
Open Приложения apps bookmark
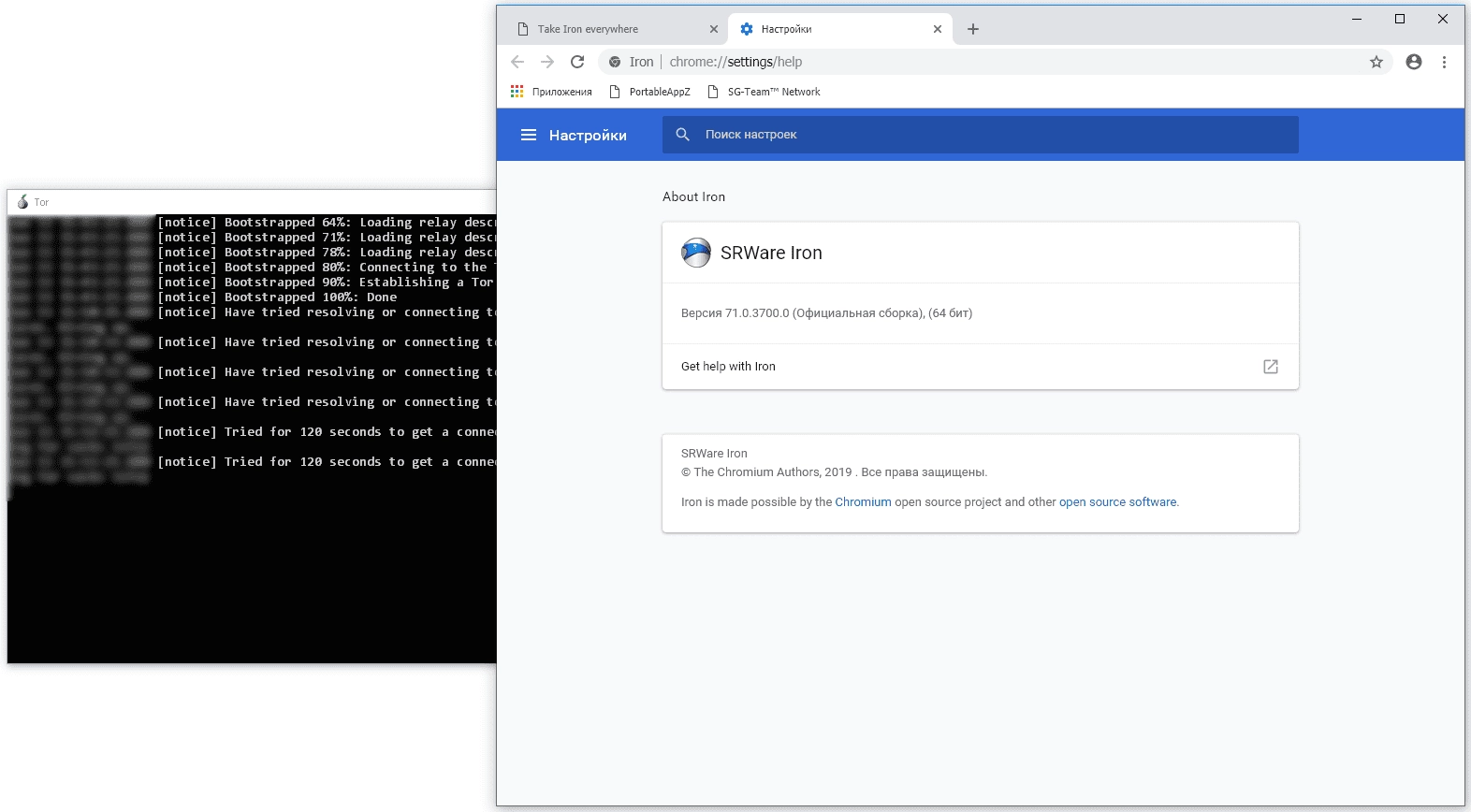click(551, 92)
